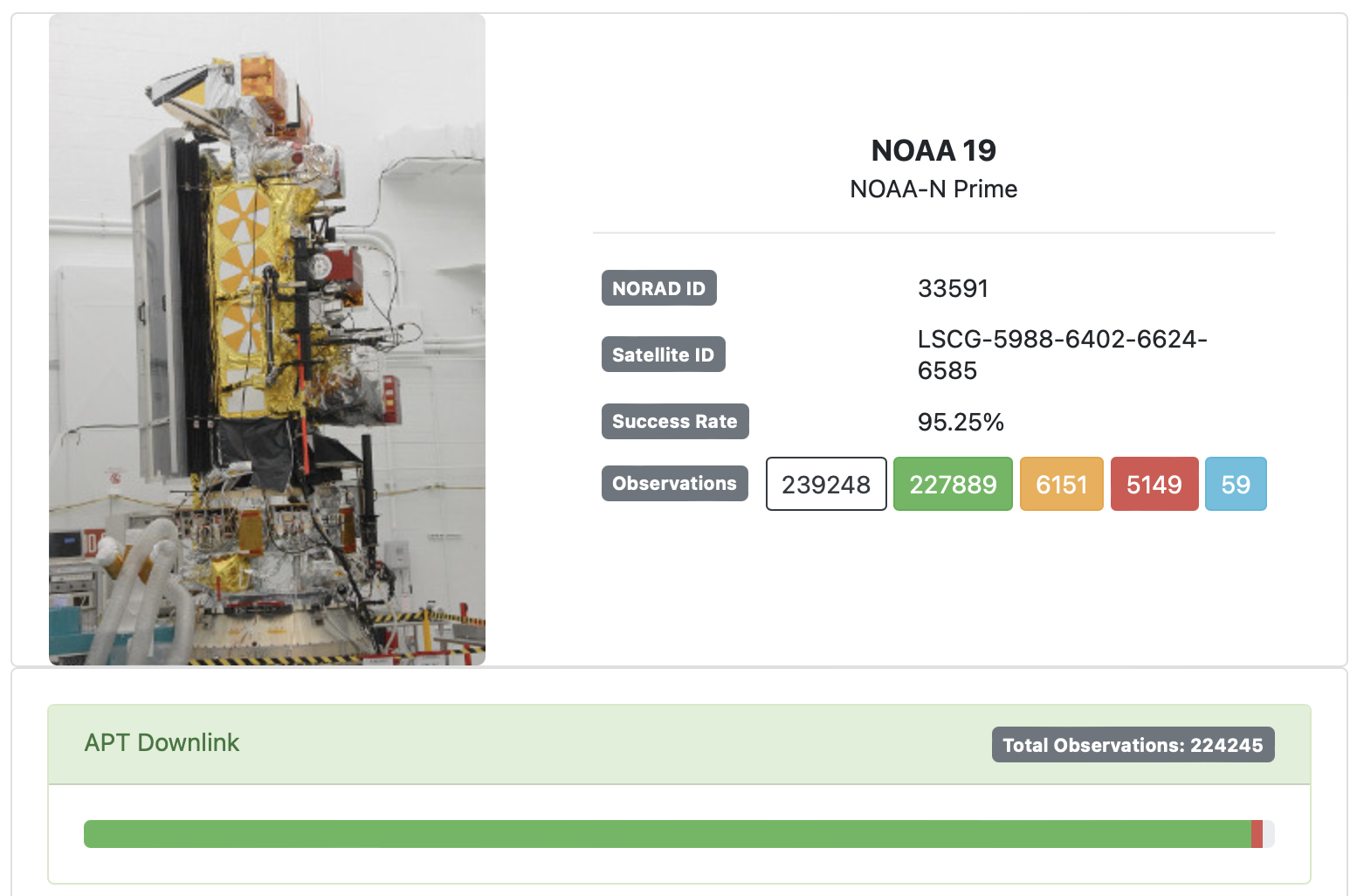Screen dimensions: 1357x896
Task: Open the green 227889 good observations badge
Action: pos(953,484)
